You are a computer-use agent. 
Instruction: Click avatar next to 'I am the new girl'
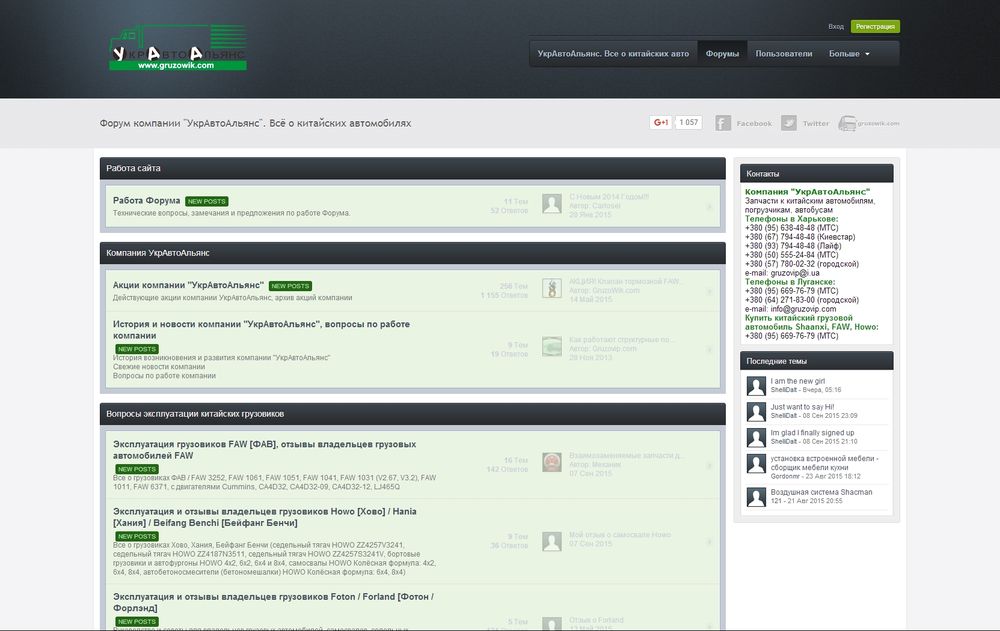pyautogui.click(x=756, y=386)
